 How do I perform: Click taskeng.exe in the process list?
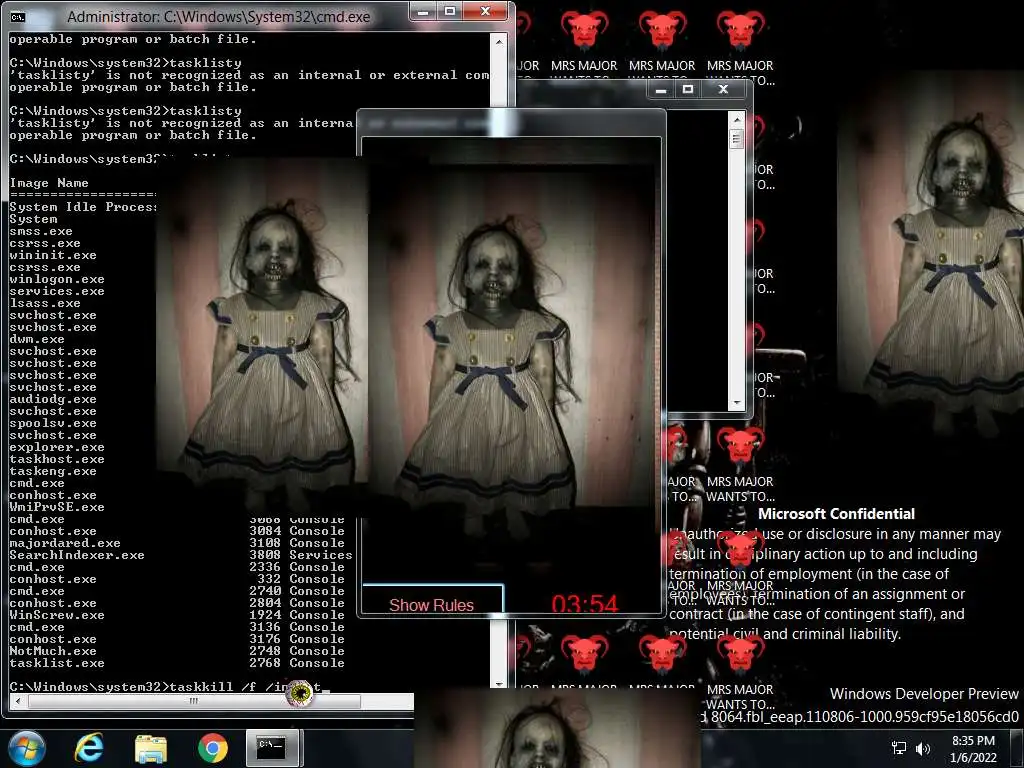(53, 471)
